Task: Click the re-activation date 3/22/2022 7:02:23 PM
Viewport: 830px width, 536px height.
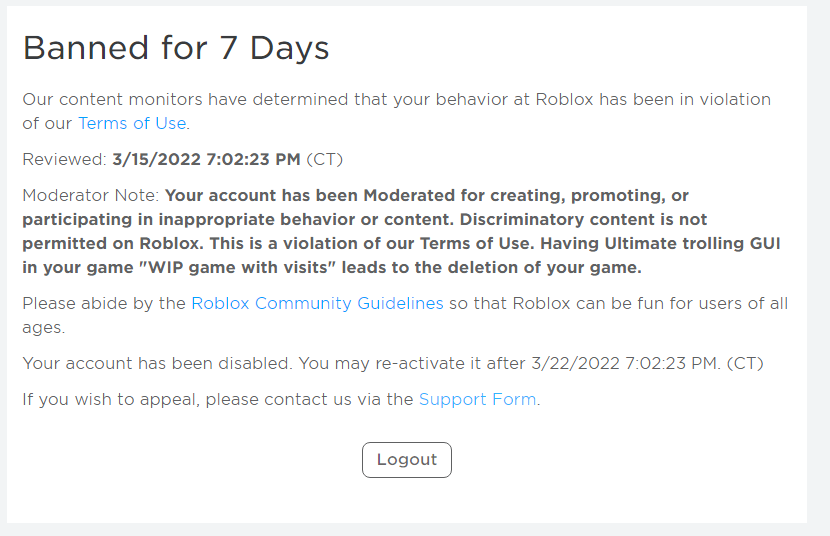Action: tap(619, 364)
